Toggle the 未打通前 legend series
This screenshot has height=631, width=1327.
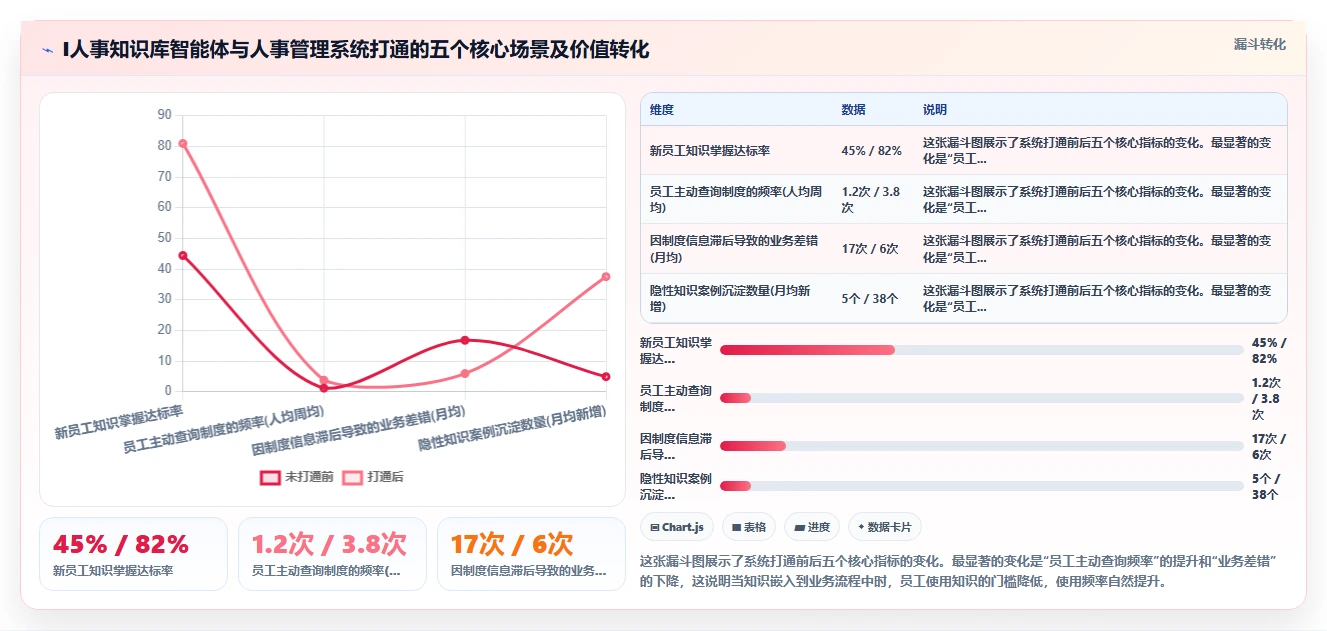coord(297,477)
